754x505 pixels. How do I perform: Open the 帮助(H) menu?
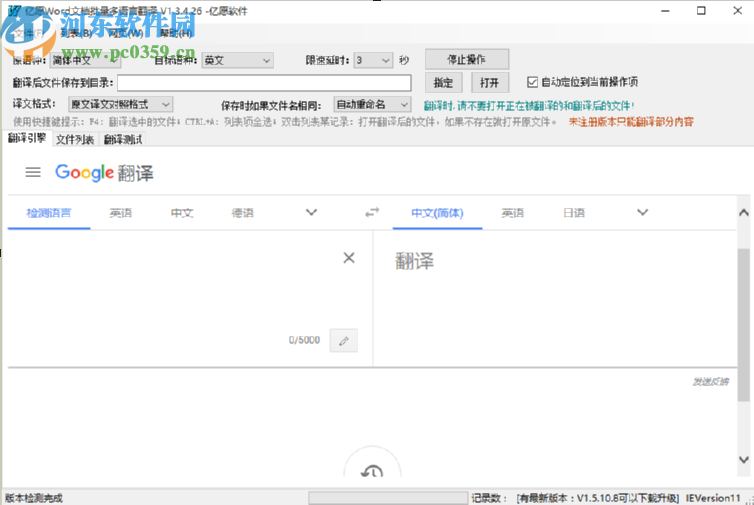[176, 33]
